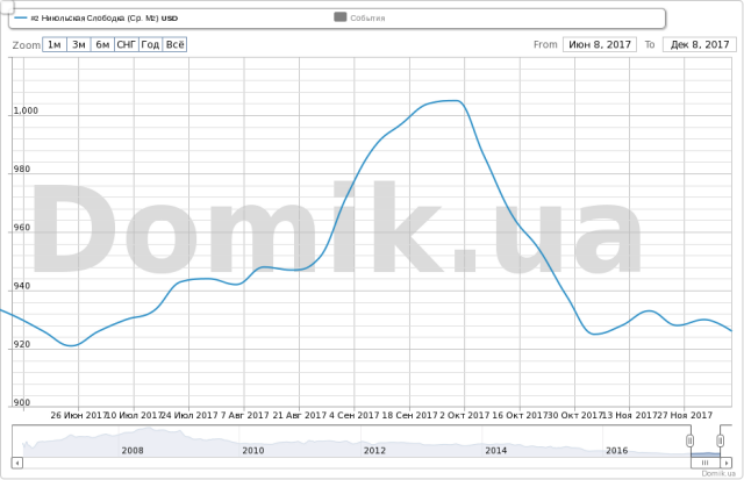
Task: Click the navigator scroll right arrow
Action: pos(726,462)
